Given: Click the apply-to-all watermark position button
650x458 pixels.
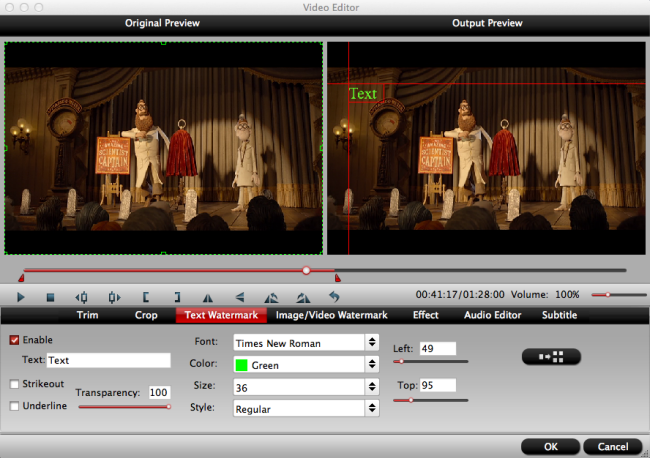Looking at the screenshot, I should [x=551, y=356].
